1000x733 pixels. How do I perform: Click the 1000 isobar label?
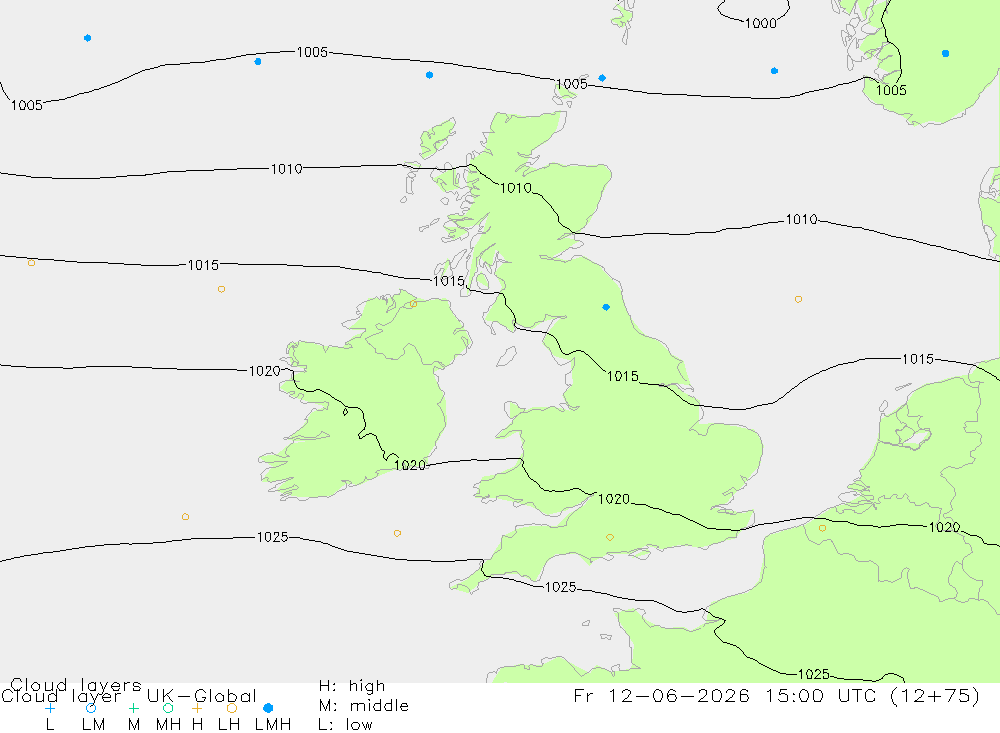tap(761, 24)
